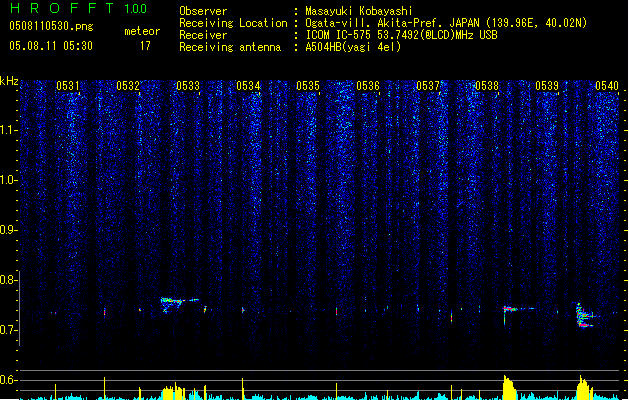Click the Receiving Location label
This screenshot has height=400, width=629.
233,23
